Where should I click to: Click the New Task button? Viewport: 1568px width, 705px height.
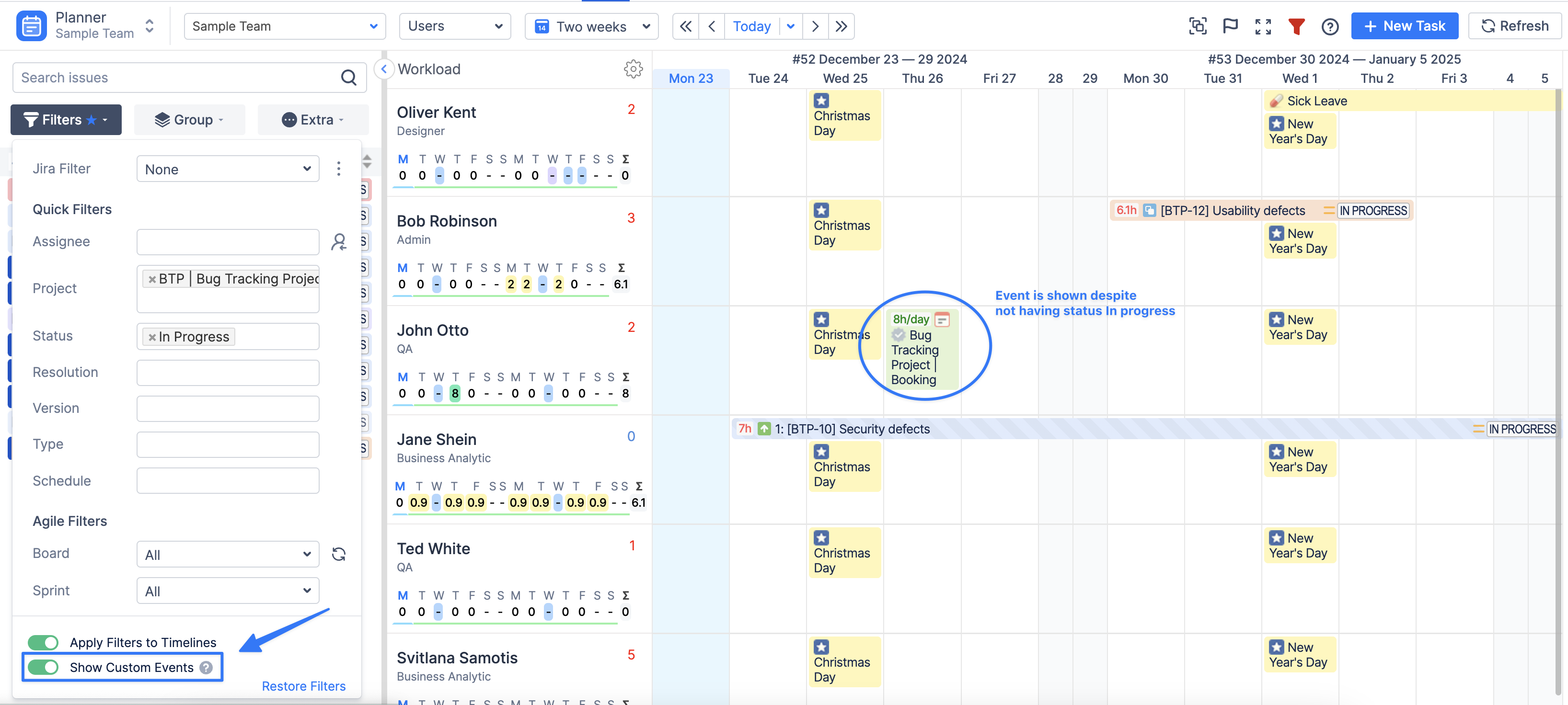[1404, 26]
